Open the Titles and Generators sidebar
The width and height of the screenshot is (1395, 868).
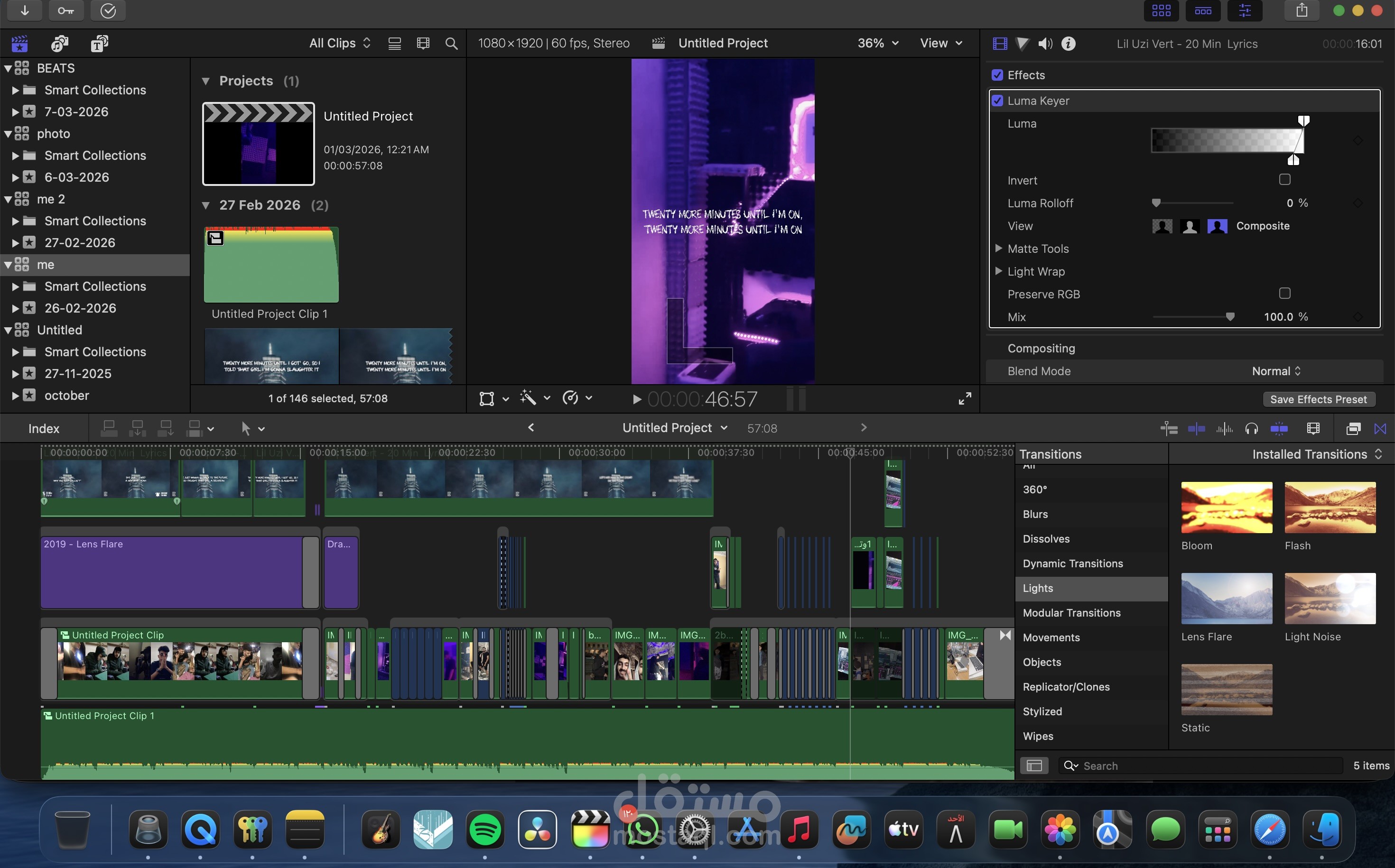pos(99,44)
